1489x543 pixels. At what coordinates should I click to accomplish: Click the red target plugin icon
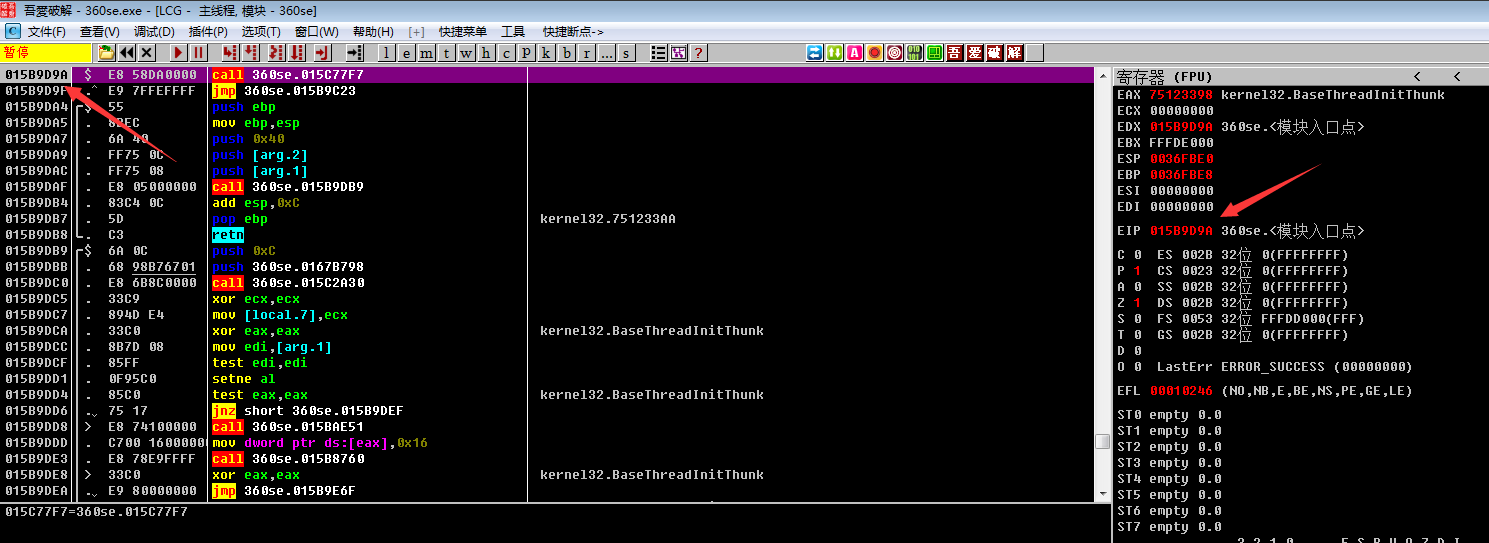[x=894, y=53]
